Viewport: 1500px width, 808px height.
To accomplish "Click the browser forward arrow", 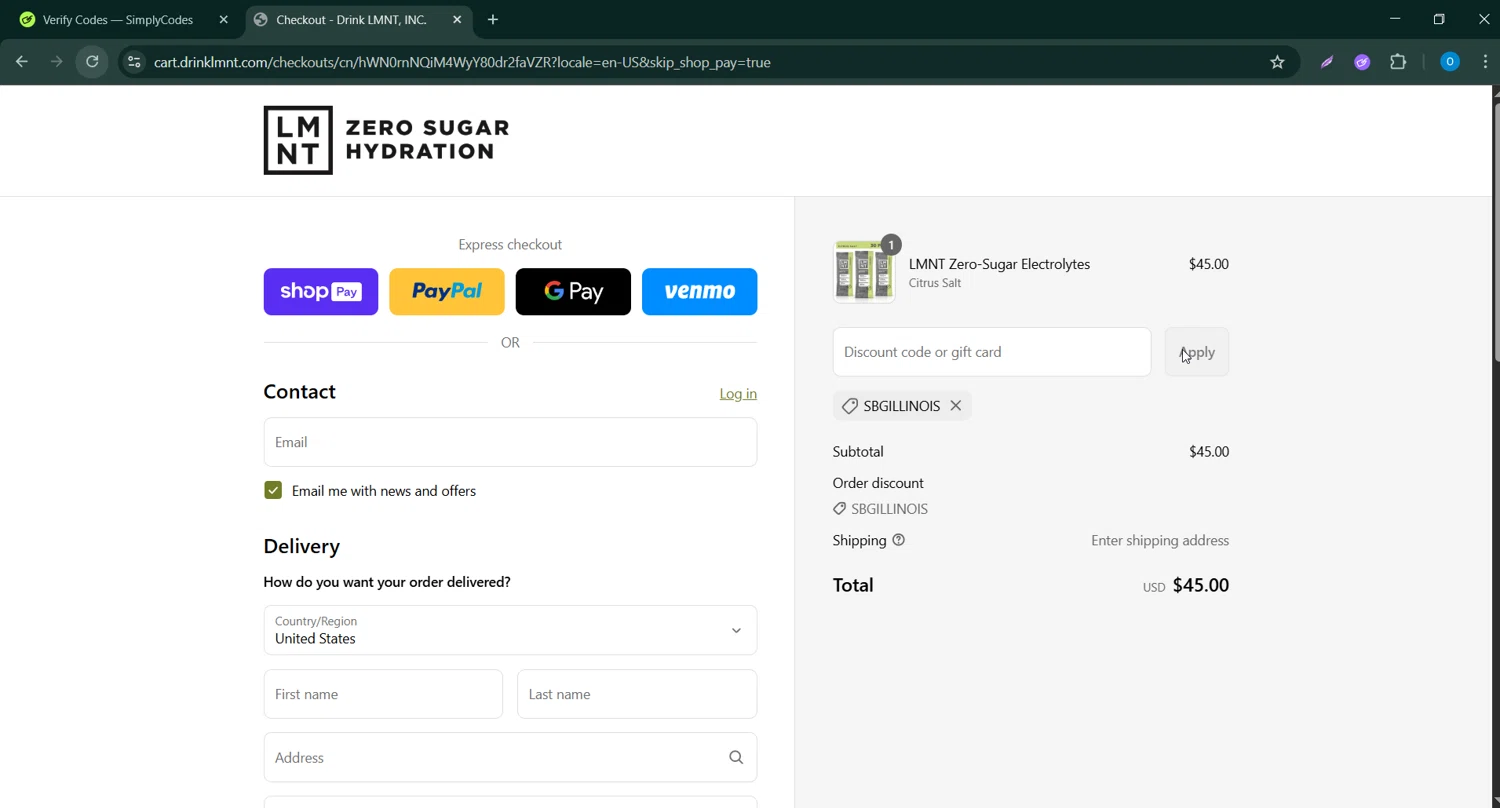I will coord(57,62).
